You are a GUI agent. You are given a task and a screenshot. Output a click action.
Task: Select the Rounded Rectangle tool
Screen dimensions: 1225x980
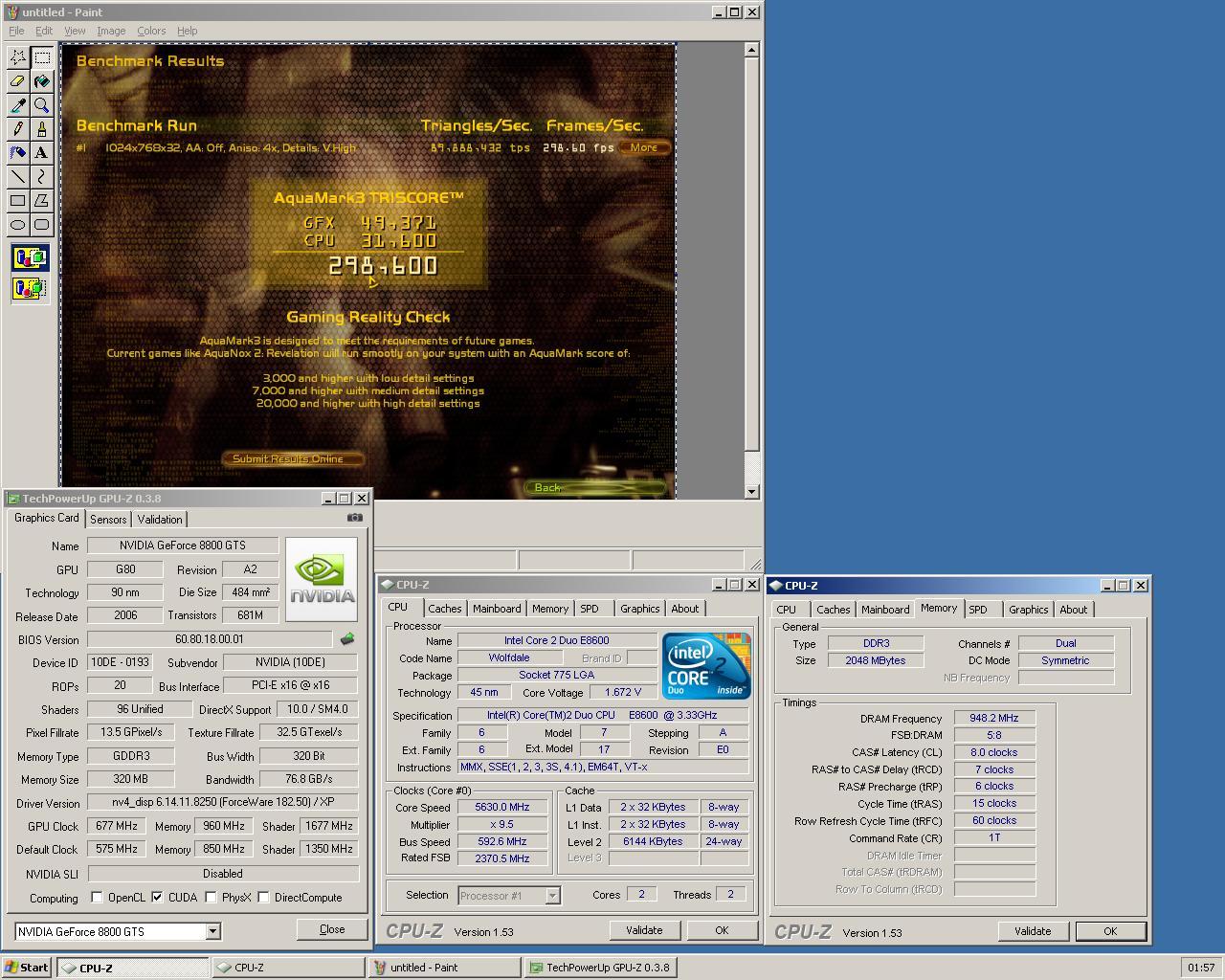pyautogui.click(x=42, y=225)
